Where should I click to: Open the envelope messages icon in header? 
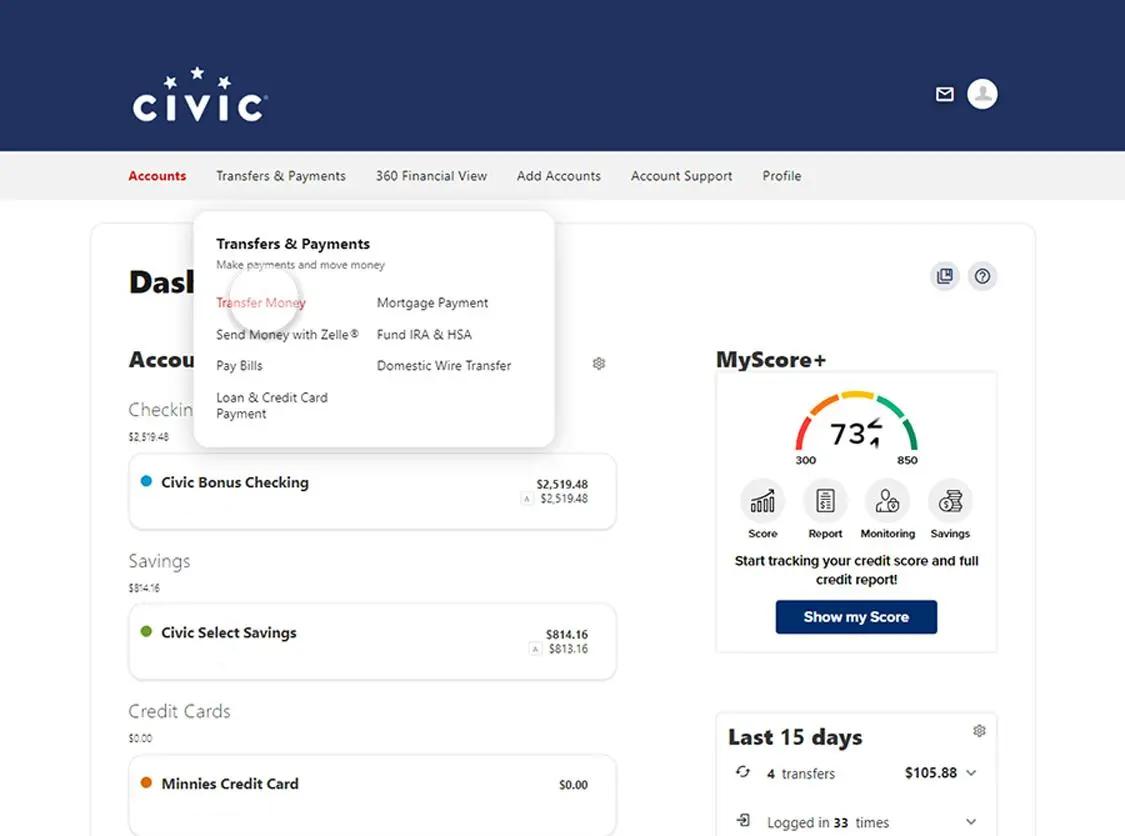944,94
